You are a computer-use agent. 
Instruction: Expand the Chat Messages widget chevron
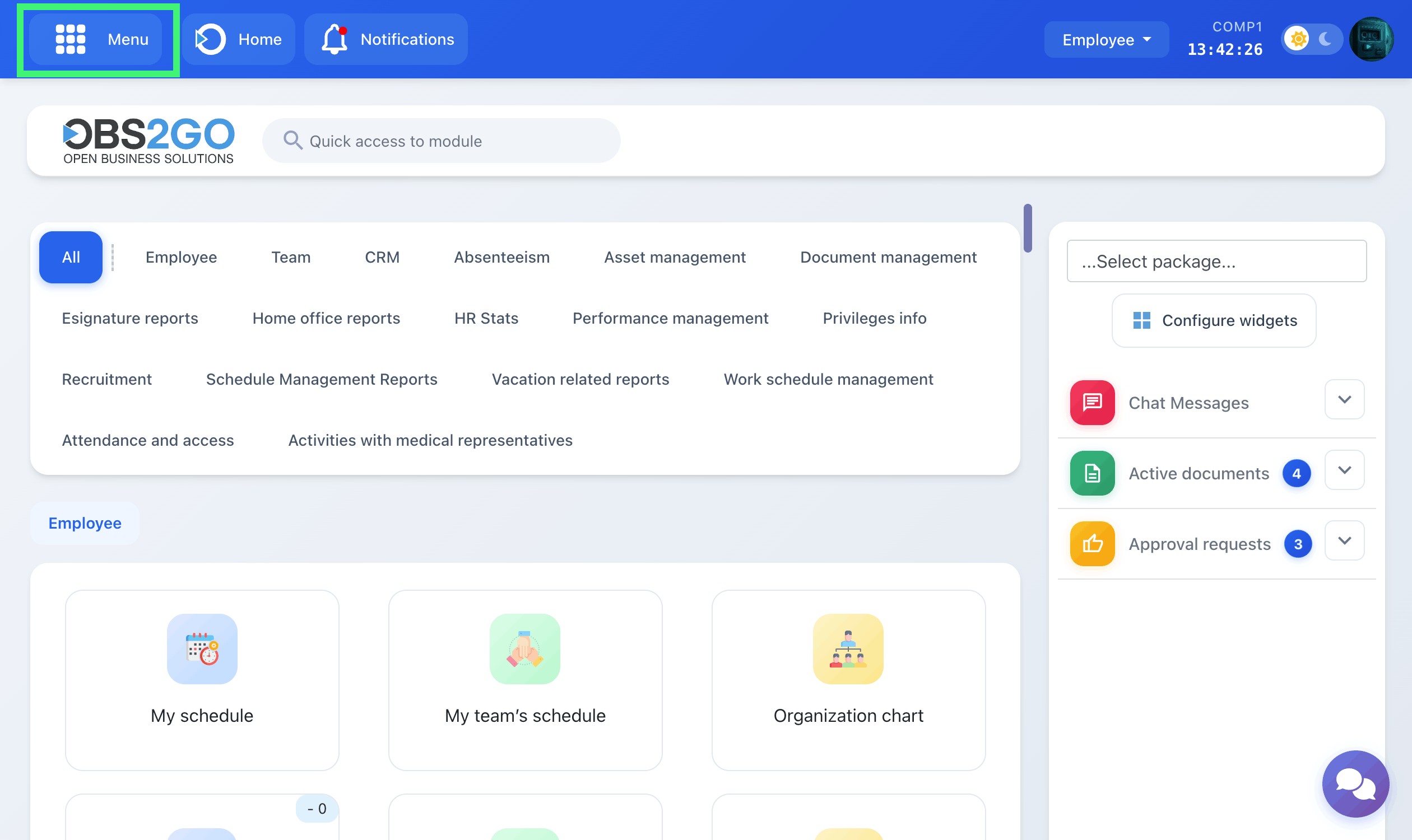pos(1345,399)
